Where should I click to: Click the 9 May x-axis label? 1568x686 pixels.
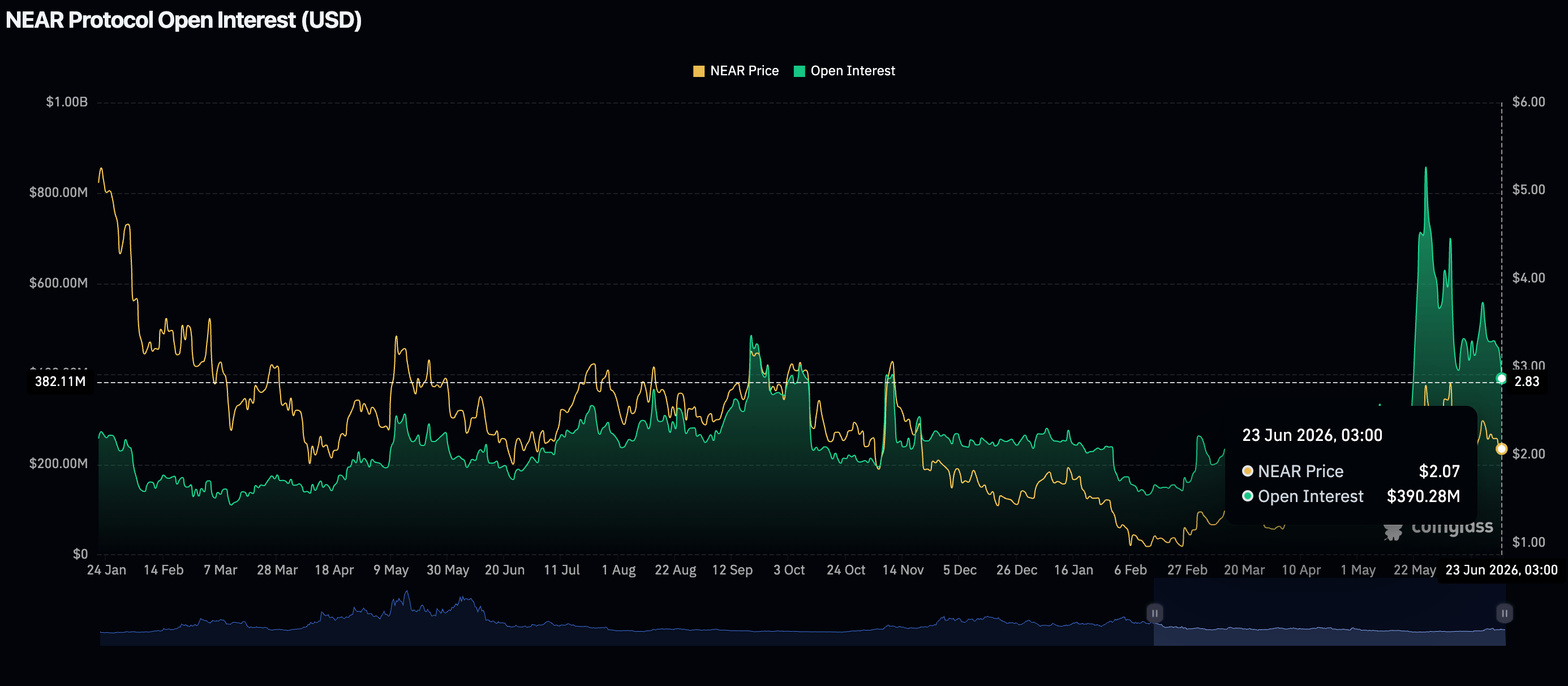pos(391,571)
